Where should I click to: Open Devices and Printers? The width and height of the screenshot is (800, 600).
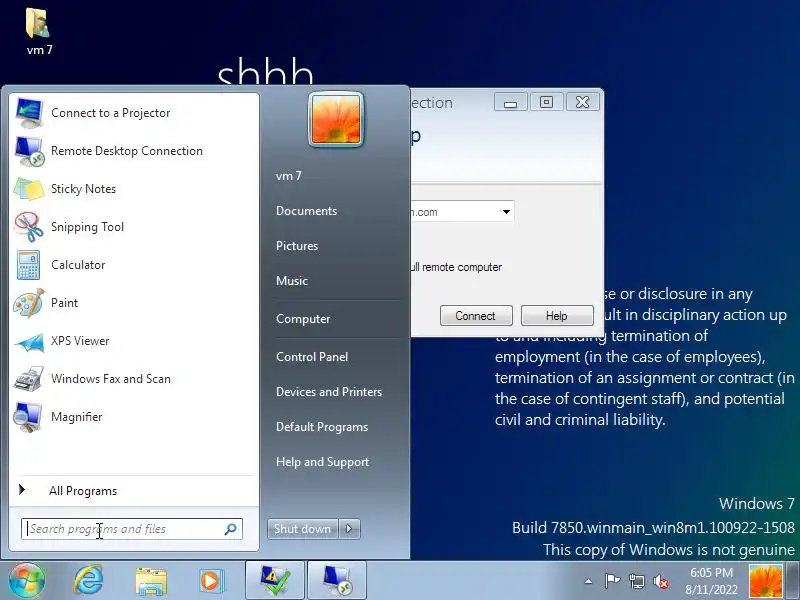click(x=329, y=392)
